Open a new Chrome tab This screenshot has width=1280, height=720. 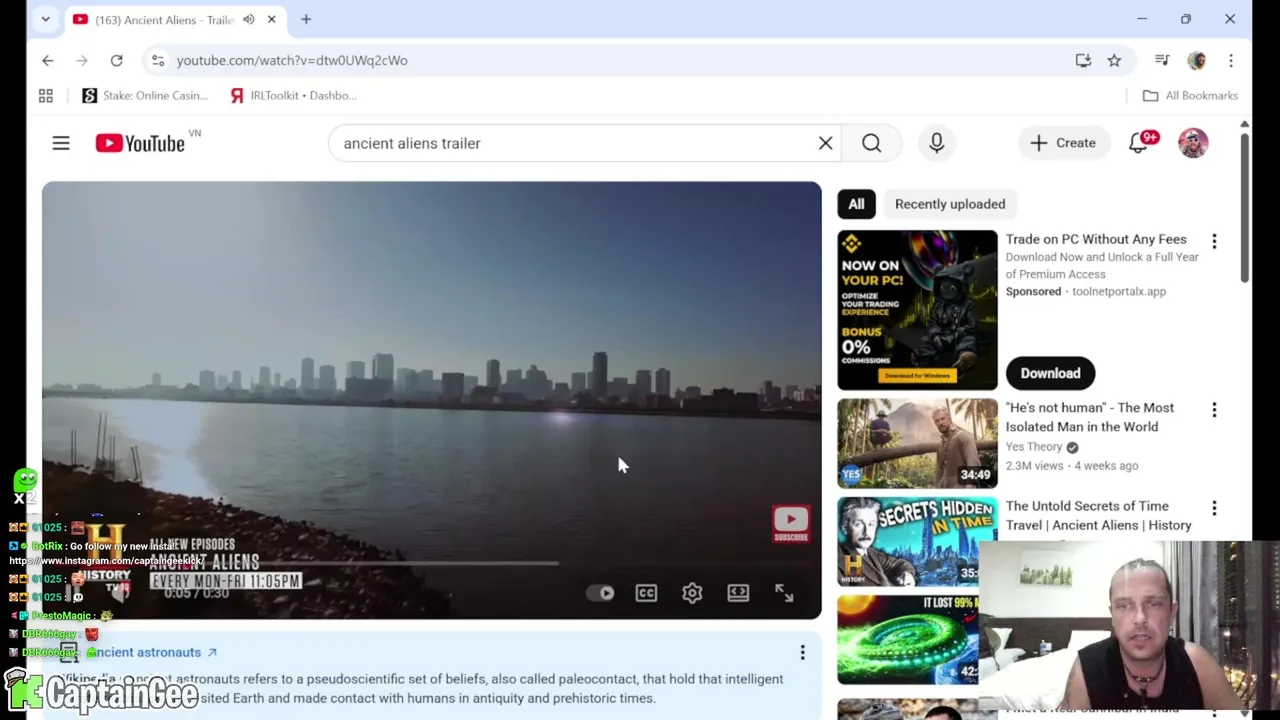coord(306,19)
